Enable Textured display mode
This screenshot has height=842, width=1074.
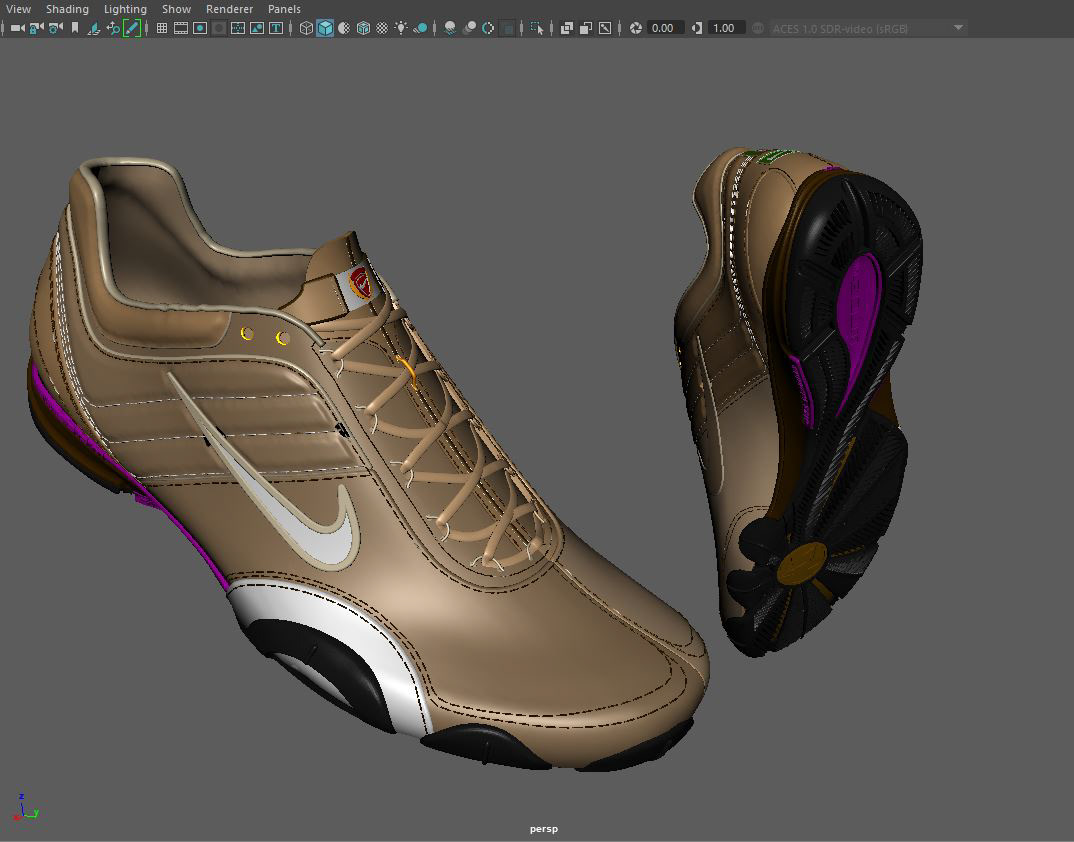click(x=382, y=28)
